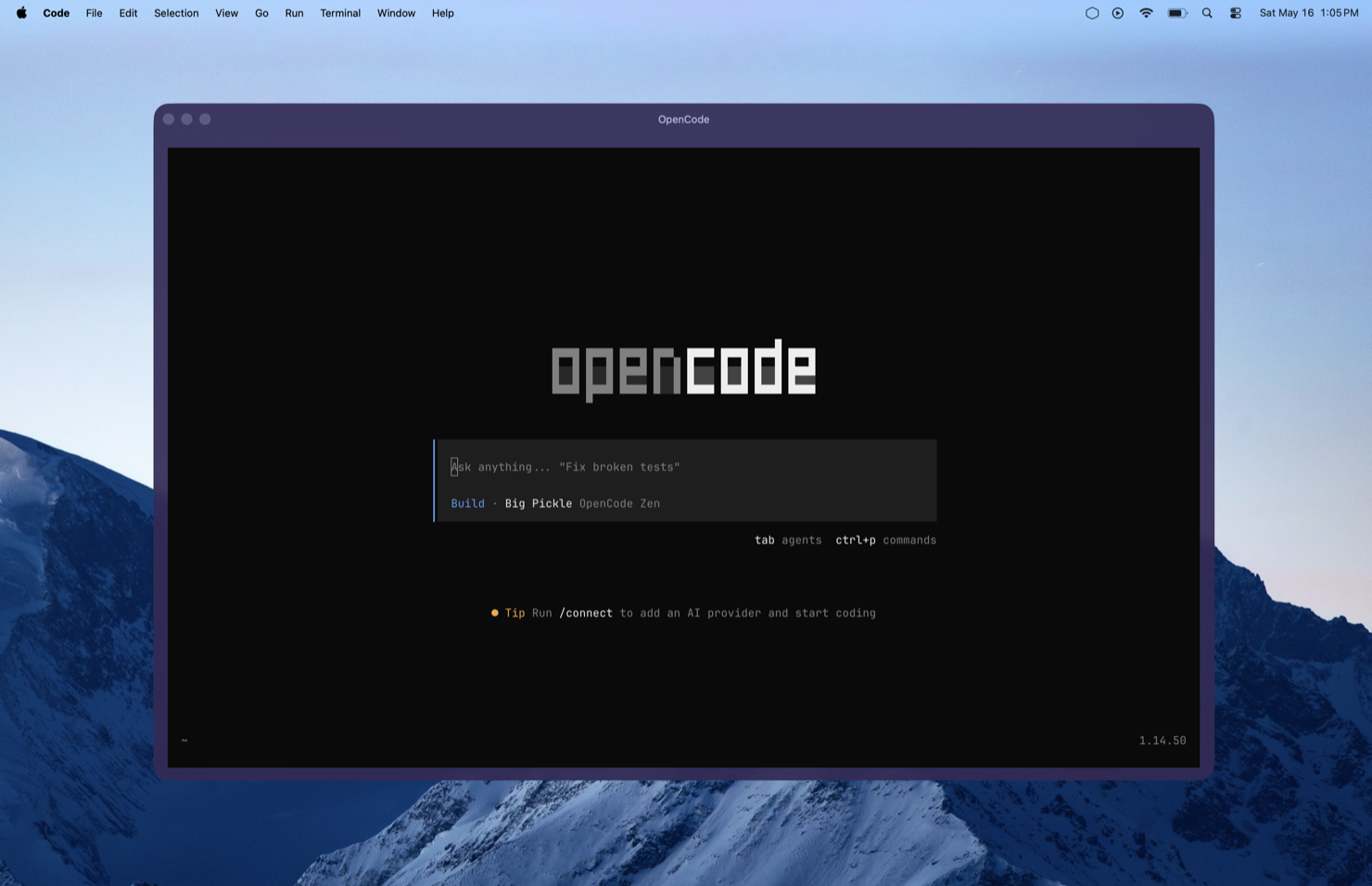Viewport: 1372px width, 886px height.
Task: Click the play circle icon in menu bar
Action: 1118,13
